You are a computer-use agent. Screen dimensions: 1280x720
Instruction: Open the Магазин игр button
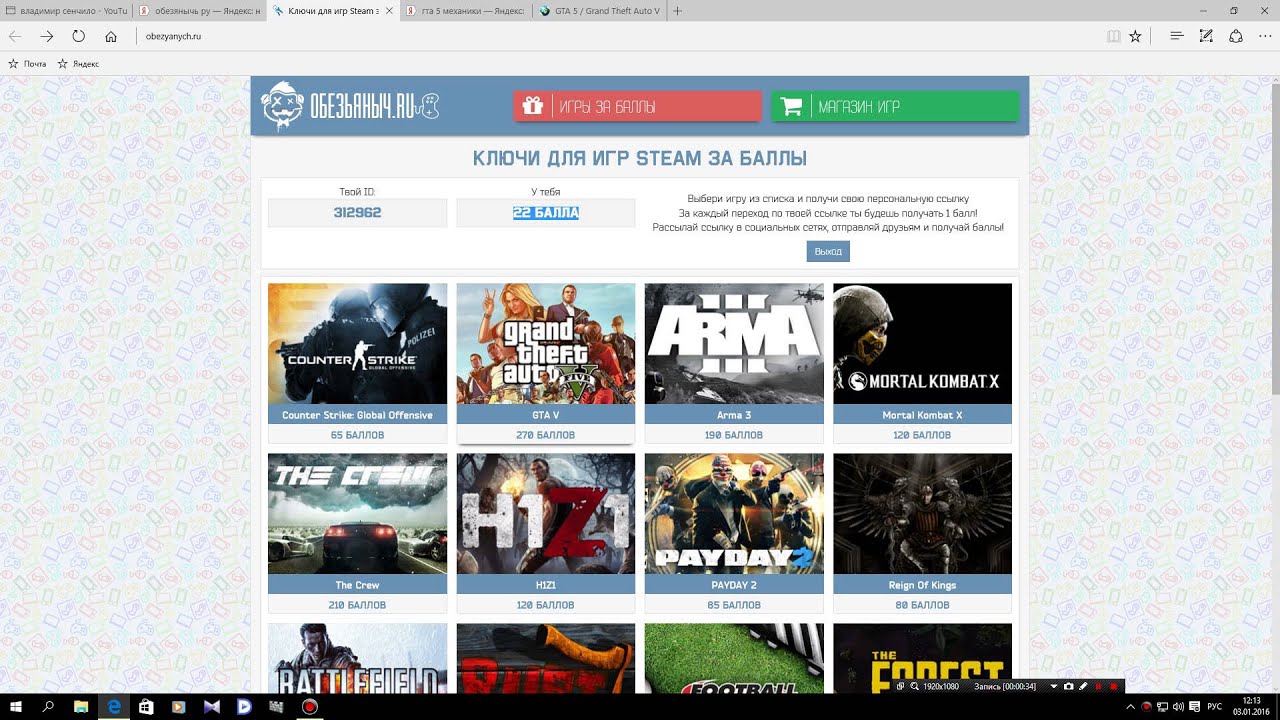[x=895, y=106]
